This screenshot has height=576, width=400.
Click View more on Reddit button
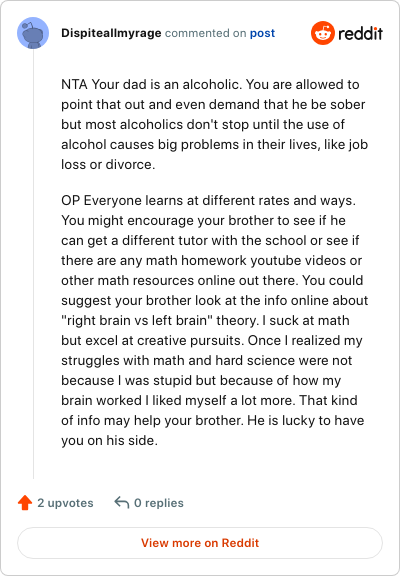click(x=200, y=543)
